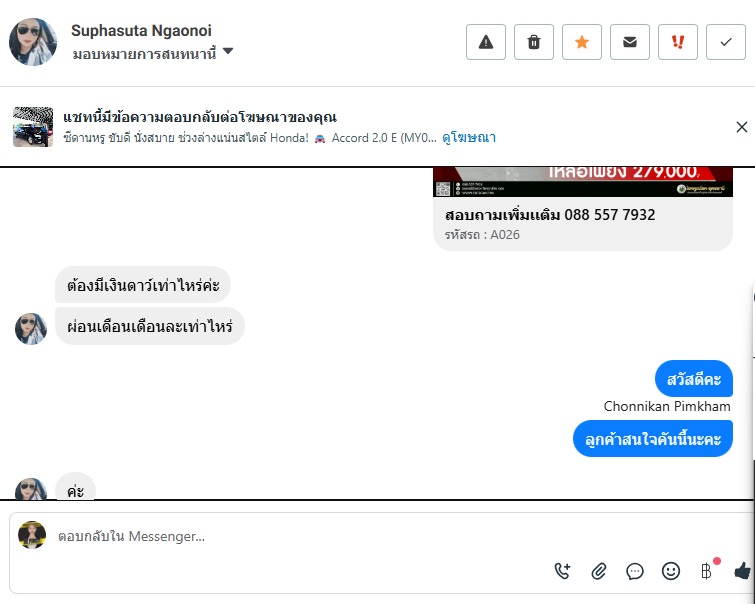Open the emoji picker smiley icon

tap(671, 571)
